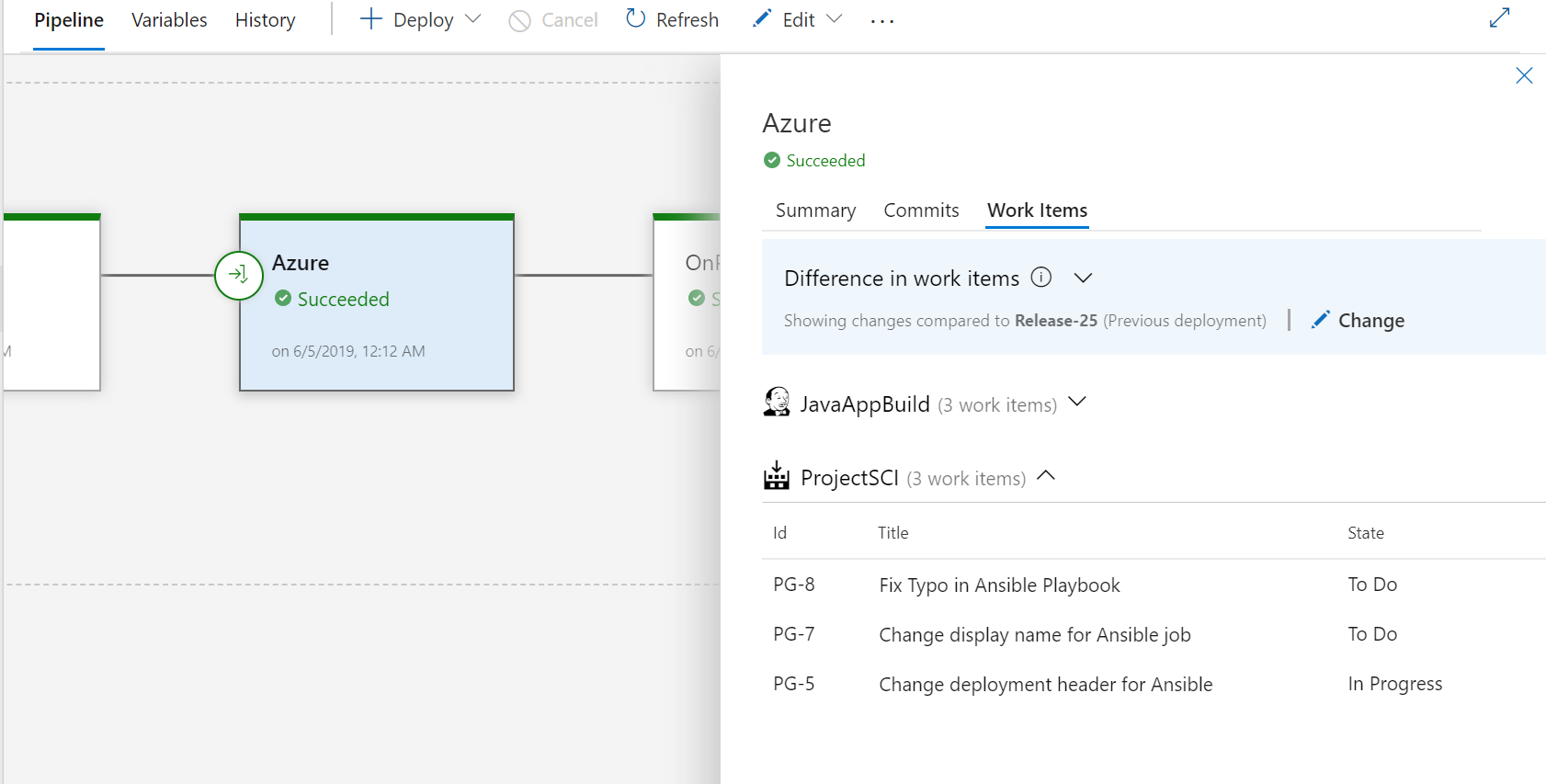Click the ProjectSCI artifact name
Image resolution: width=1546 pixels, height=784 pixels.
849,478
